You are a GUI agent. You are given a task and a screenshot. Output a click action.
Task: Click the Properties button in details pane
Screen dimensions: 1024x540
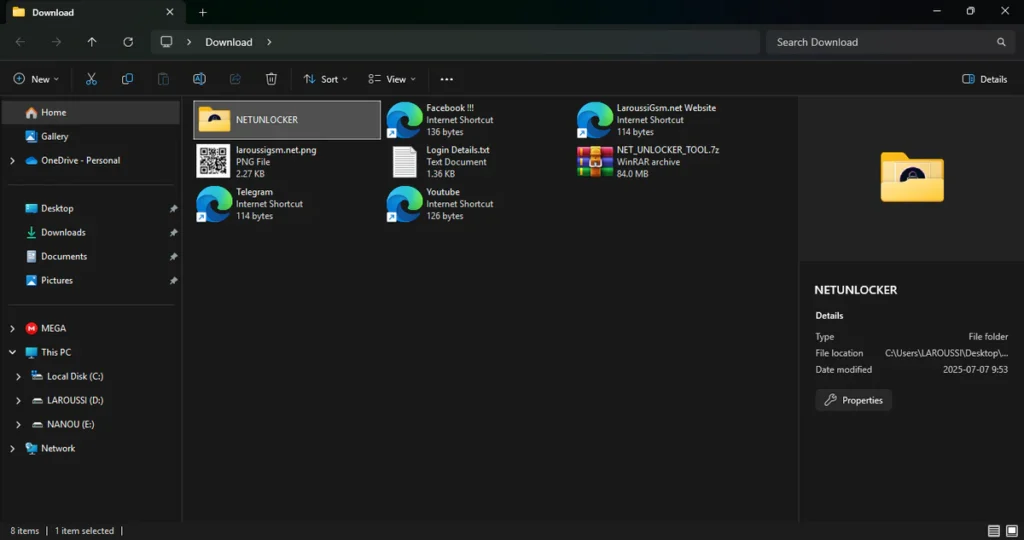[854, 400]
